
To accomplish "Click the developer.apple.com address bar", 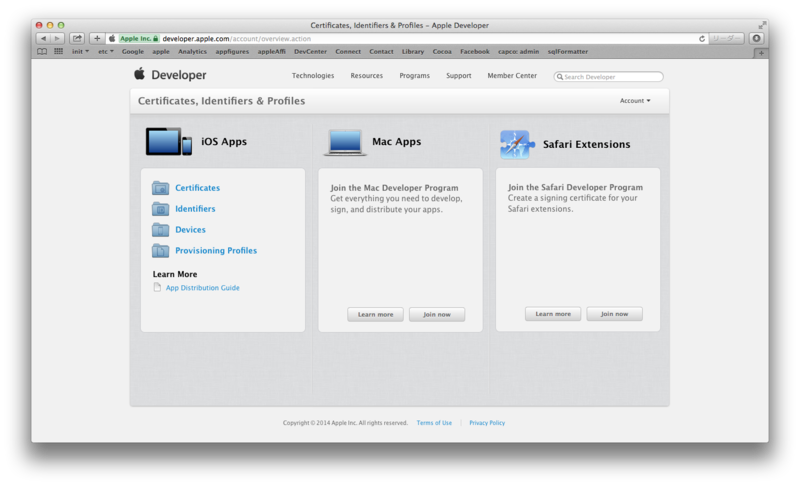I will tap(408, 39).
